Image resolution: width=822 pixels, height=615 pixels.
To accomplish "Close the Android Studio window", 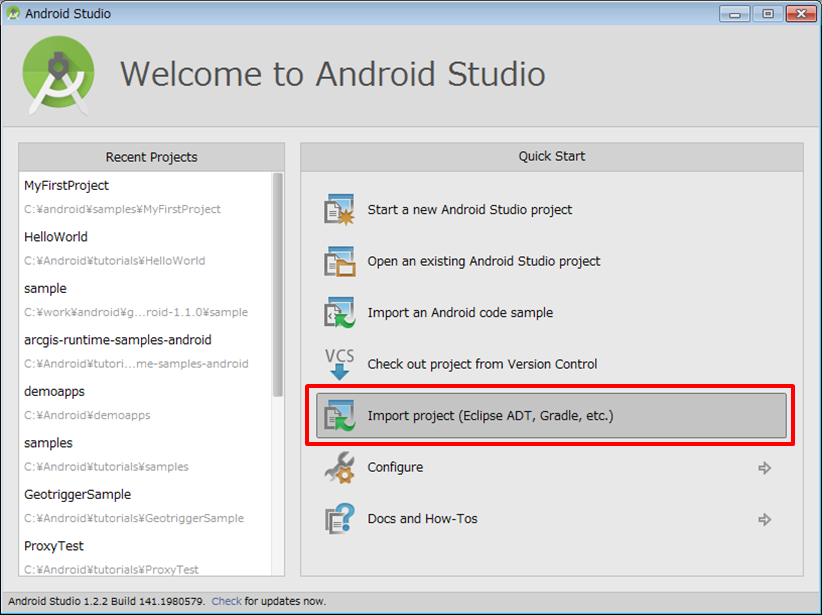I will [801, 14].
